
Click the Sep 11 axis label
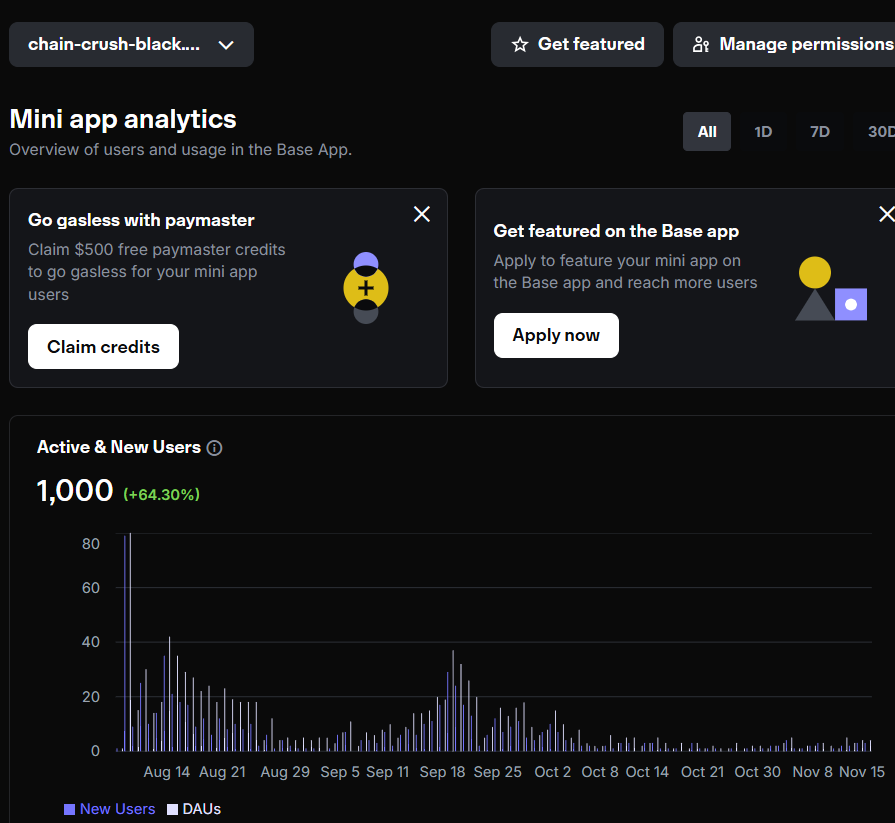click(x=388, y=772)
